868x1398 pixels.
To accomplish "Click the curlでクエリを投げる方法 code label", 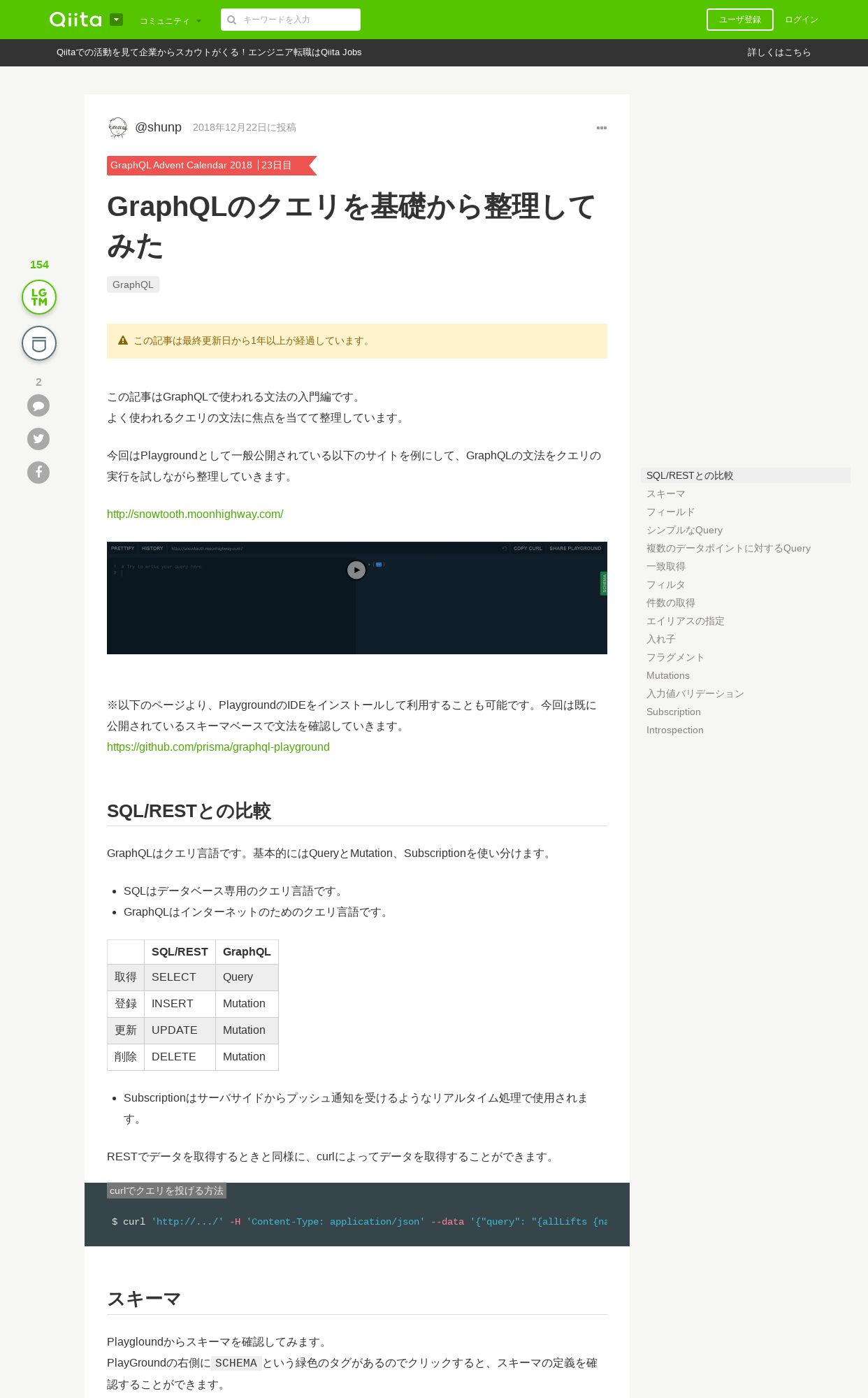I will (x=166, y=1190).
